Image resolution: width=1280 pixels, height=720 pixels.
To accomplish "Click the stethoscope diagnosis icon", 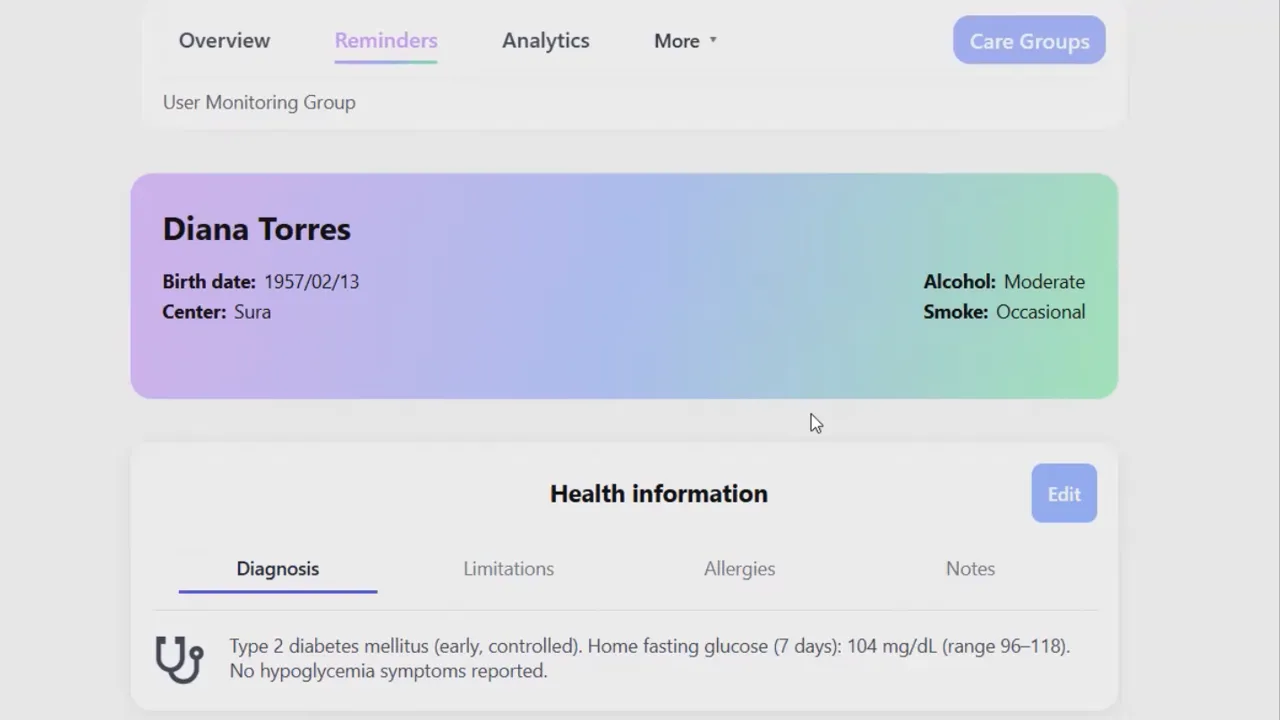I will coord(179,658).
